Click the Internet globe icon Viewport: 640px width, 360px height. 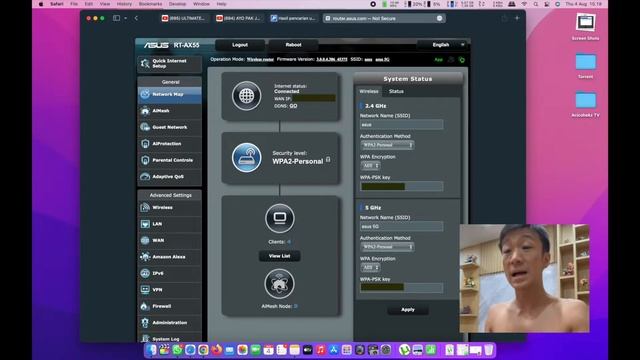247,96
